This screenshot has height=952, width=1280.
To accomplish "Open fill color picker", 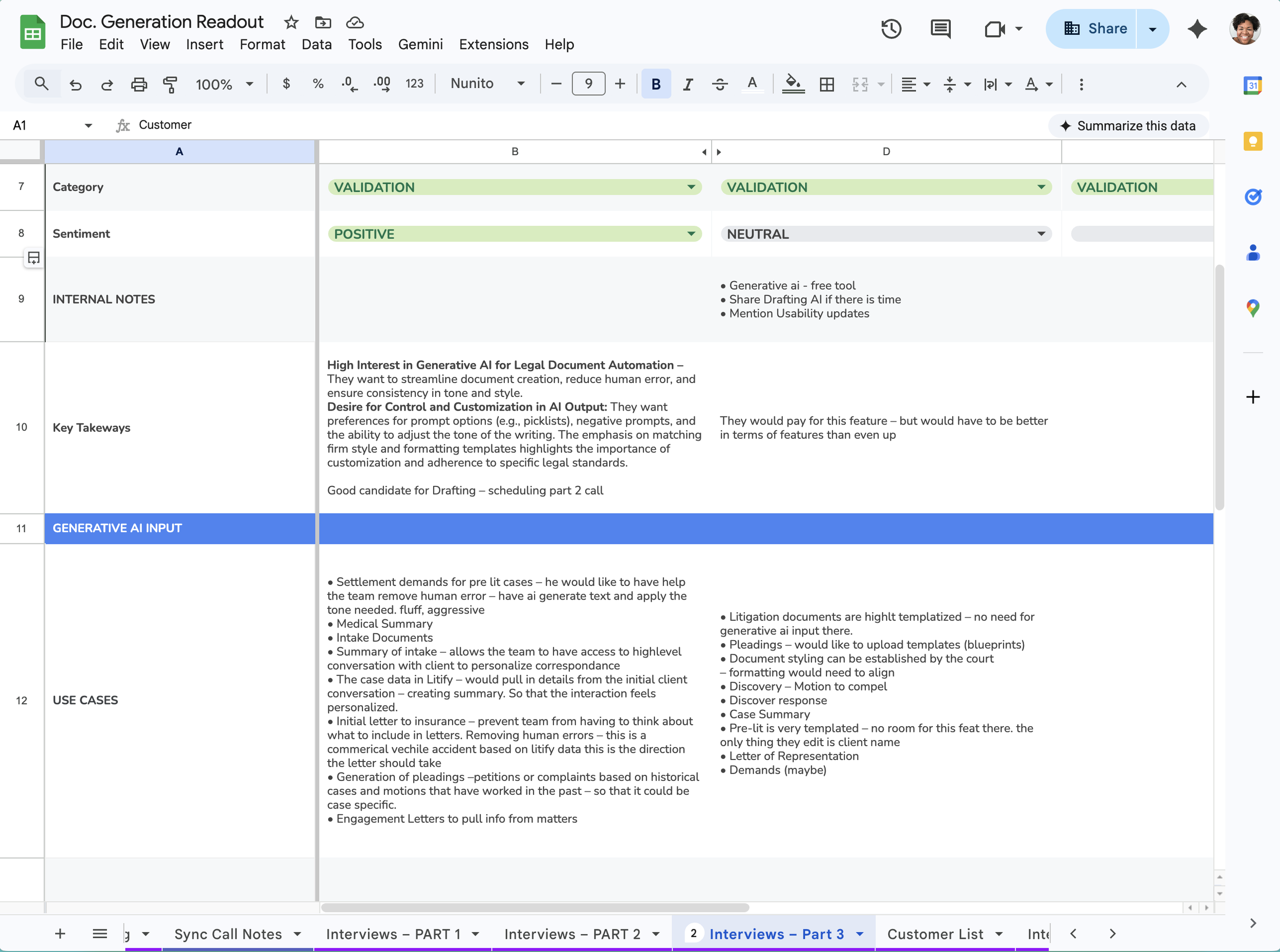I will point(793,84).
